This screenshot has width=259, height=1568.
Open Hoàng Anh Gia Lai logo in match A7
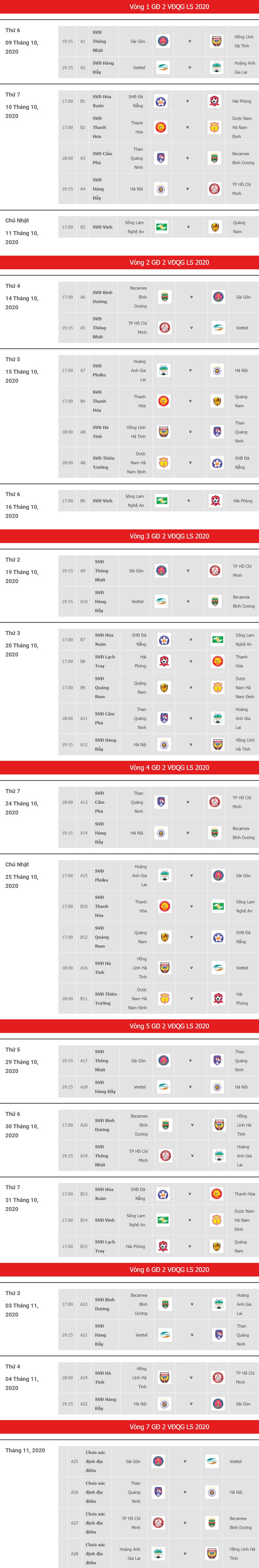(163, 370)
